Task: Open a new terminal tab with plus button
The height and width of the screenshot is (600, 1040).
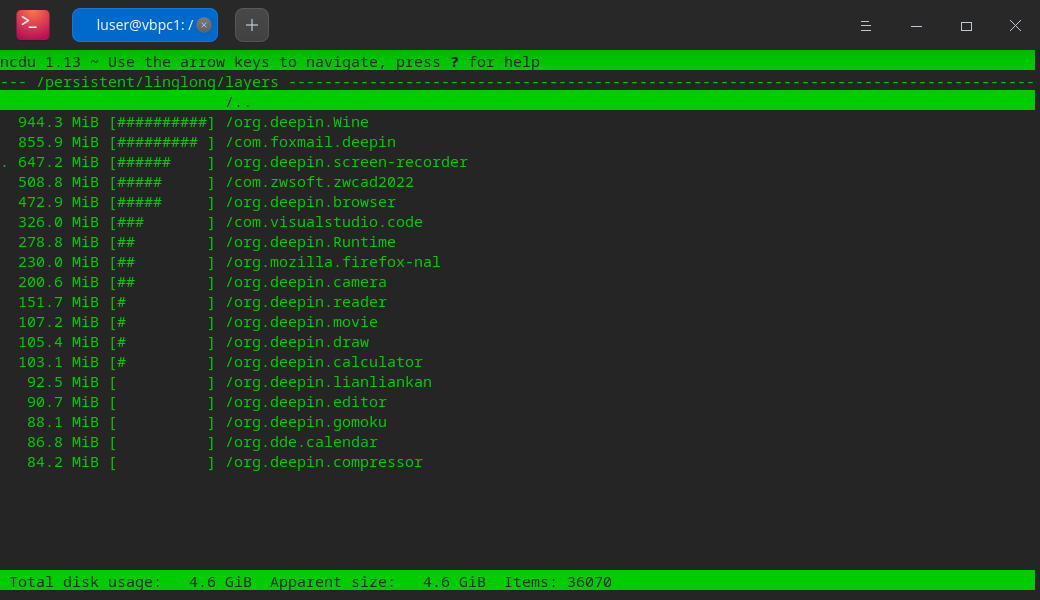Action: coord(252,25)
